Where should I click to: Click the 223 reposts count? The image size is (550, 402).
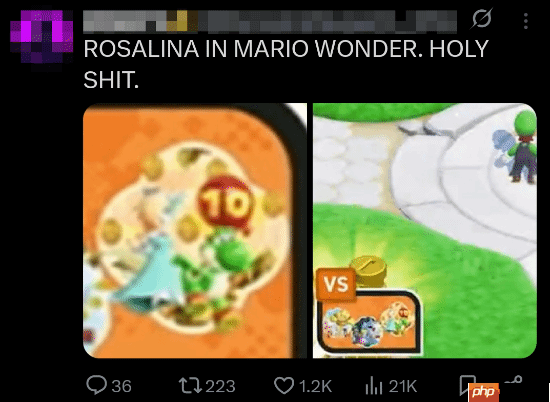point(220,386)
